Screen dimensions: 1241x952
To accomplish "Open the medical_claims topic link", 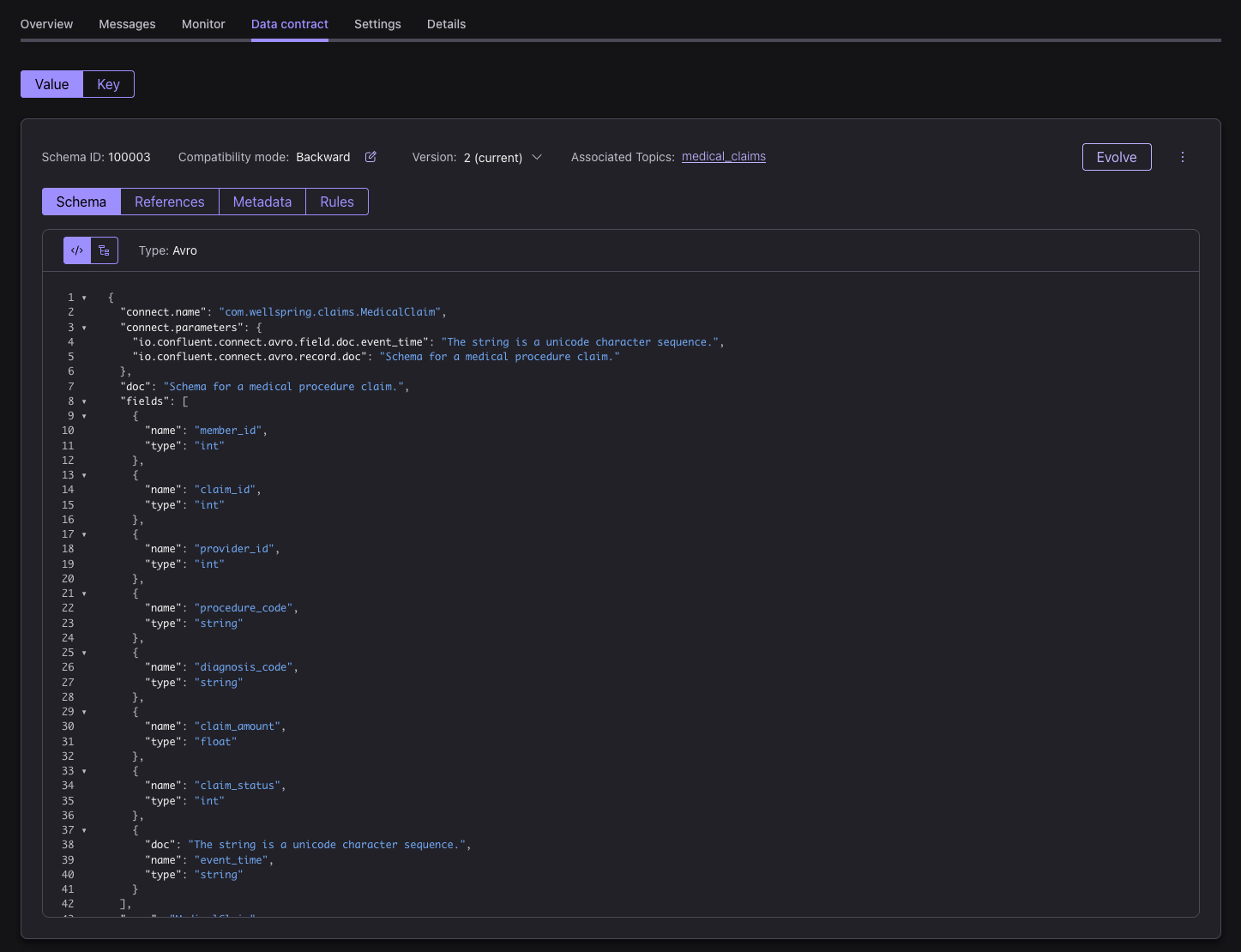I will (x=724, y=156).
